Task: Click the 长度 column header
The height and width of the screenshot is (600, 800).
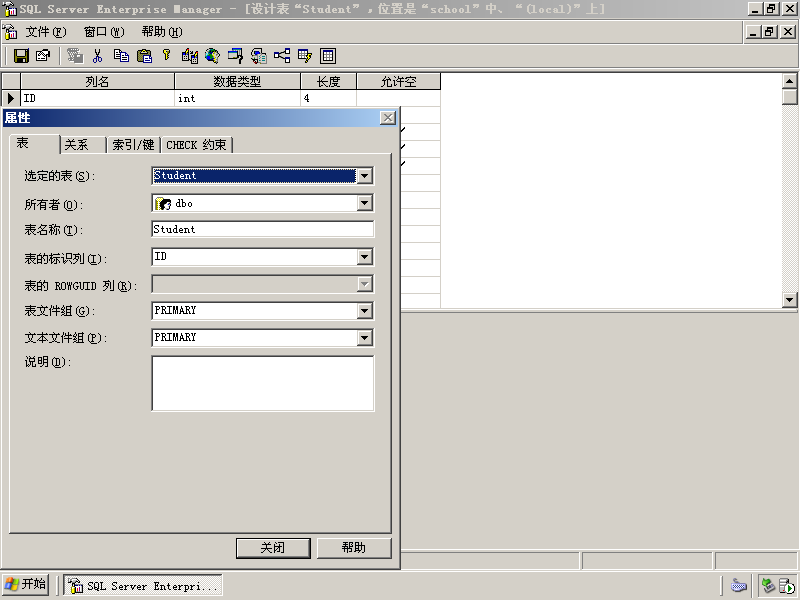Action: pos(329,82)
